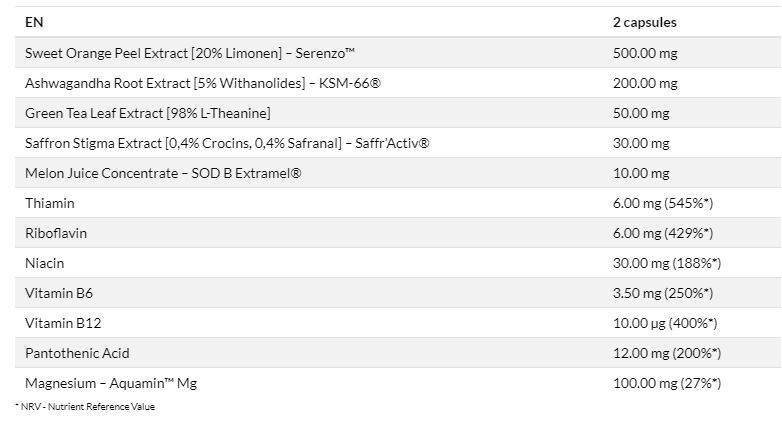Viewport: 782px width, 425px height.
Task: Click the 10.00 µg (400%*) value
Action: click(665, 323)
